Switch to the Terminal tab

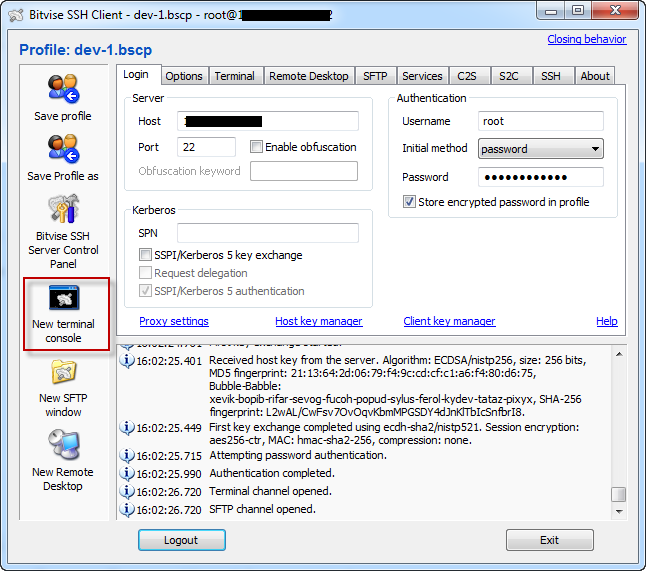(234, 76)
